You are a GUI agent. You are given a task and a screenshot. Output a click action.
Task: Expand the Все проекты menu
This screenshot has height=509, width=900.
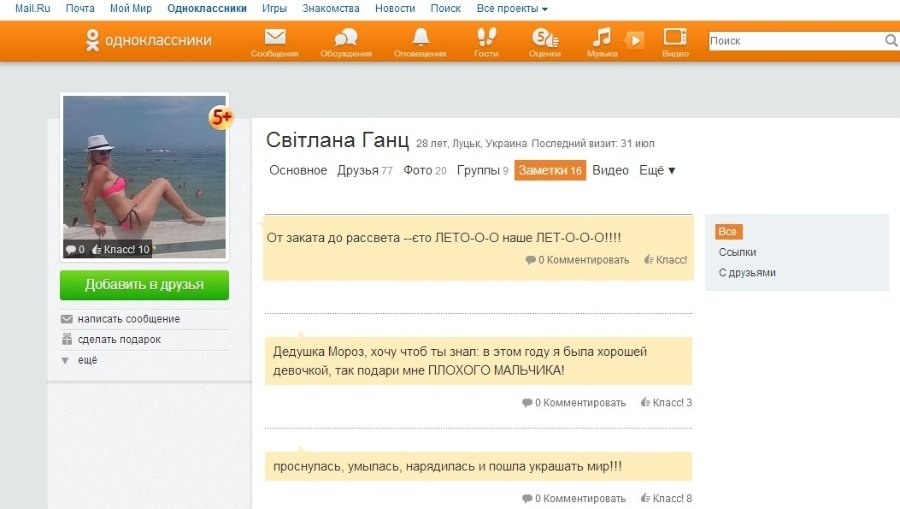[x=512, y=8]
